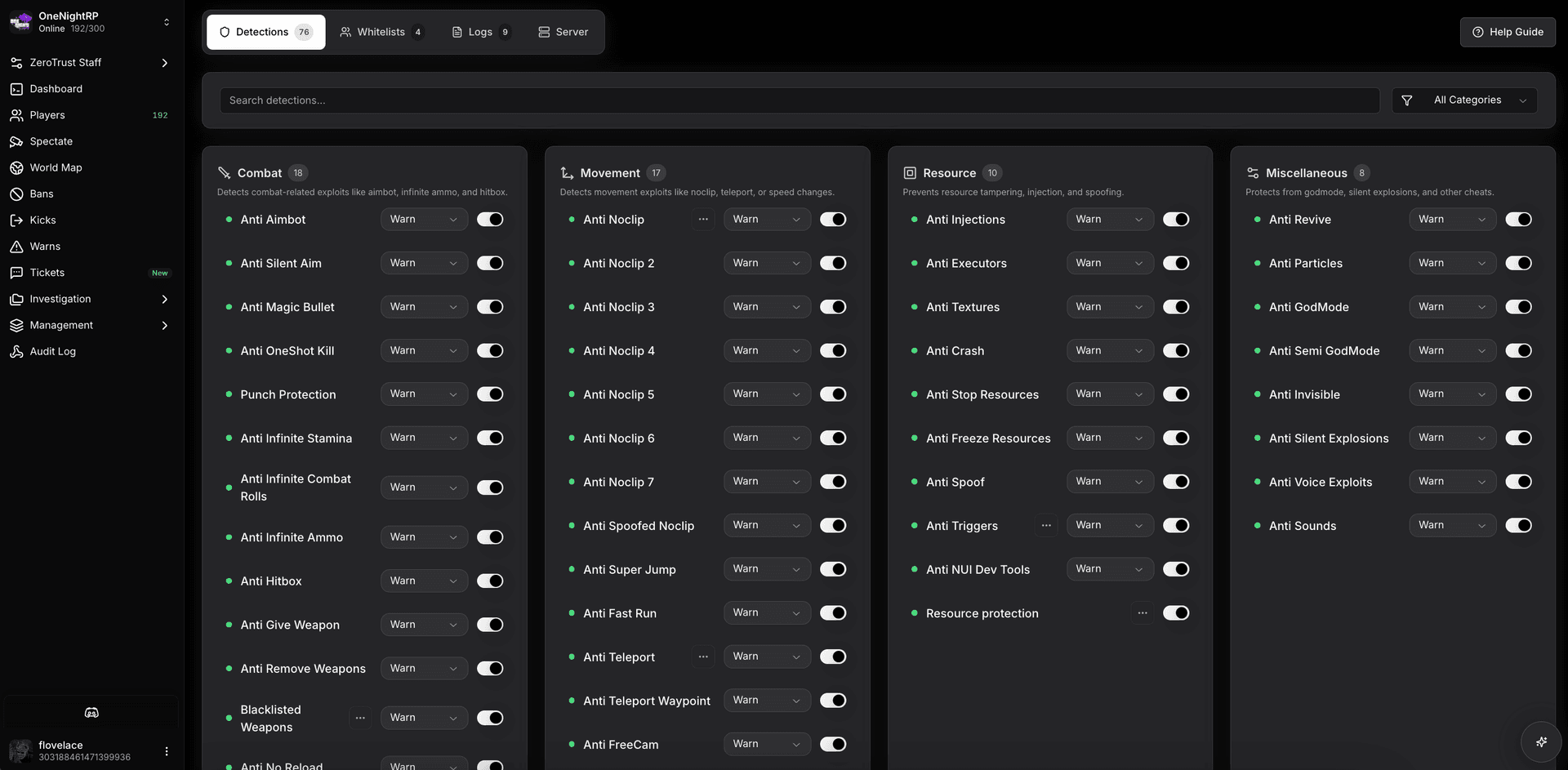Toggle Anti Hitbox detection
This screenshot has height=770, width=1568.
point(490,581)
